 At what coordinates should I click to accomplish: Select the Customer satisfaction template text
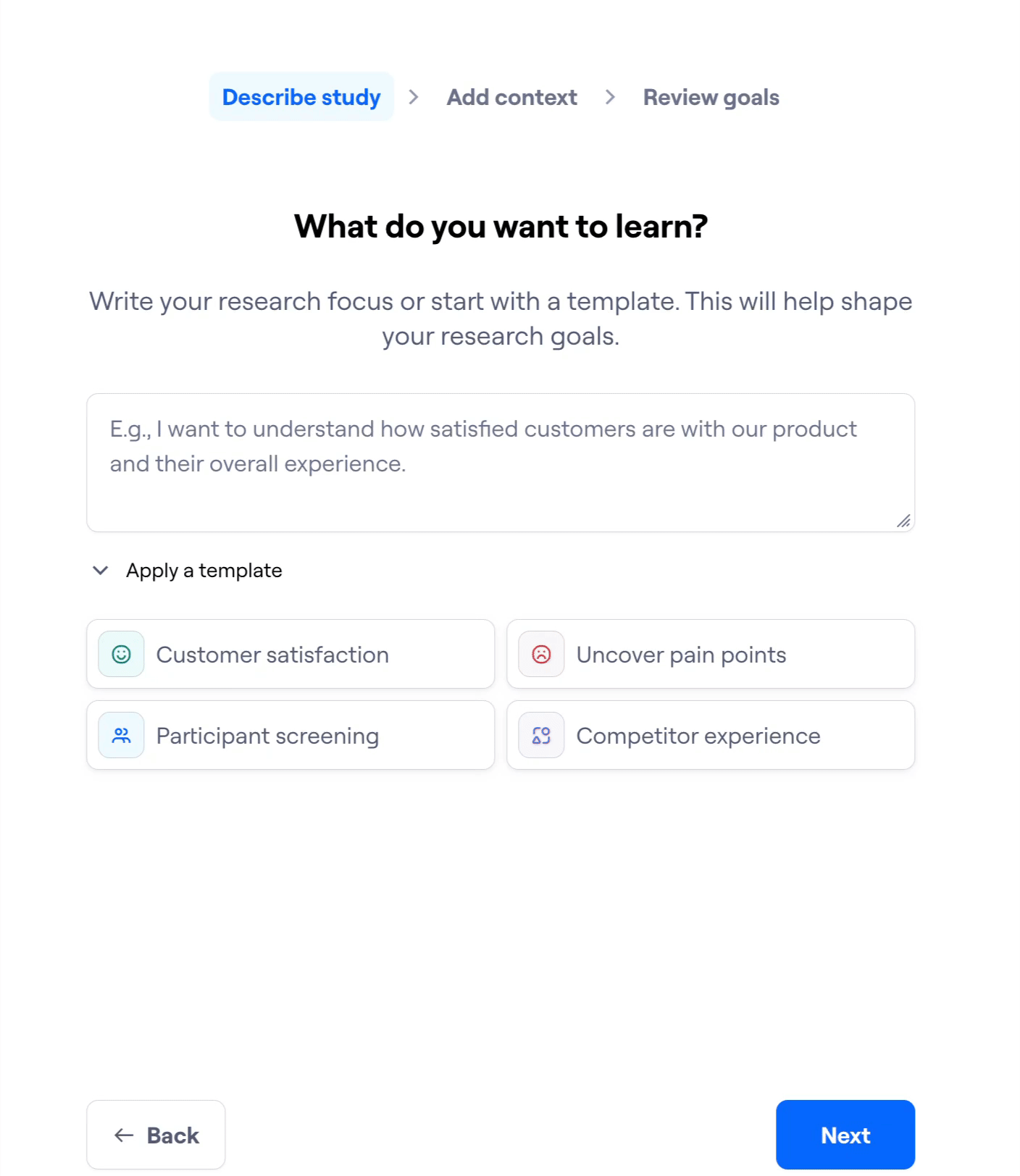[272, 655]
